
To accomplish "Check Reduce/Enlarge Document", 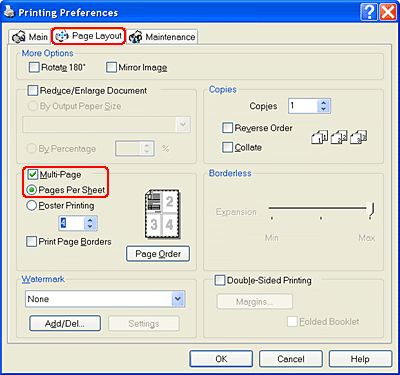I will [x=33, y=91].
